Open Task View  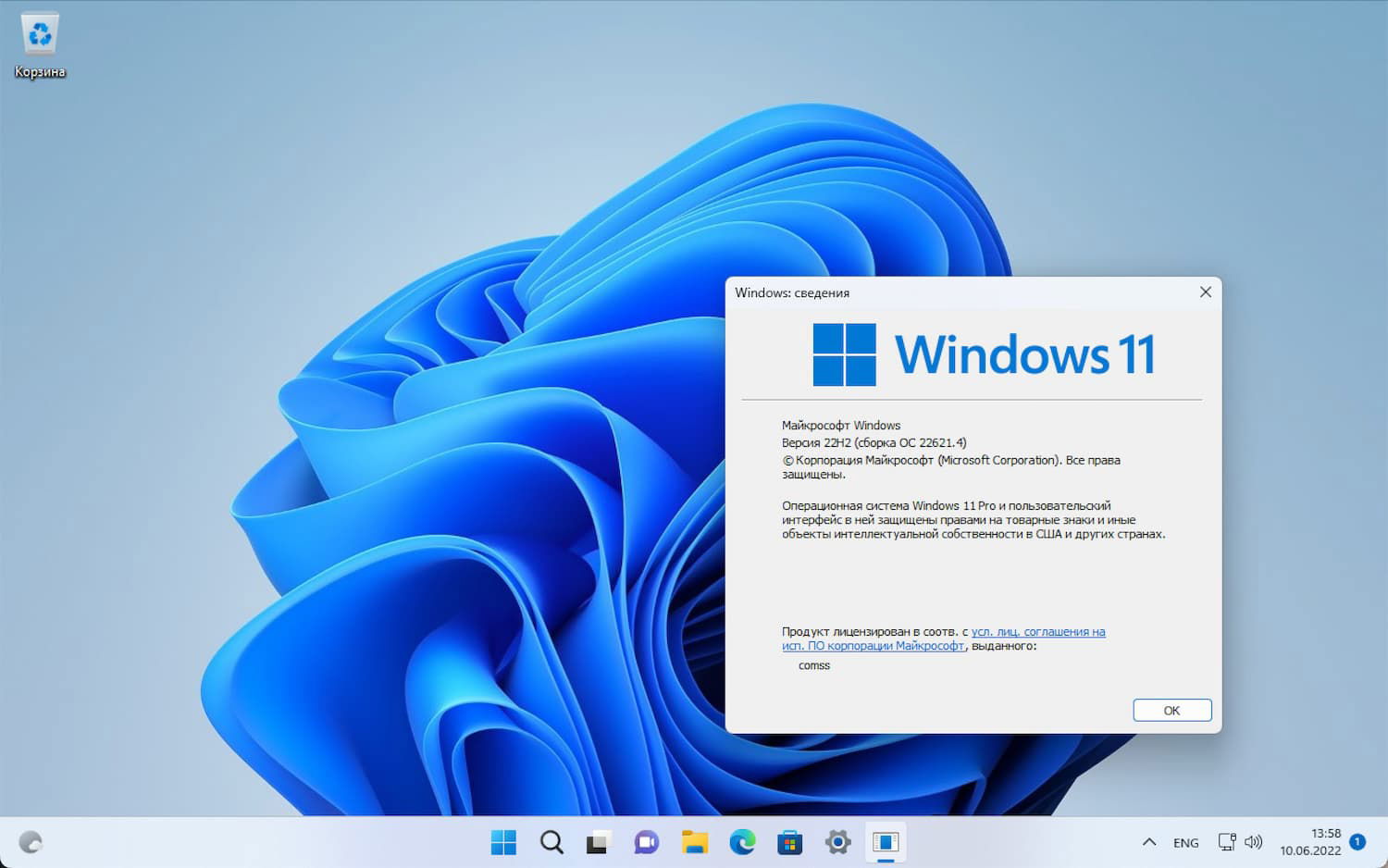click(599, 842)
